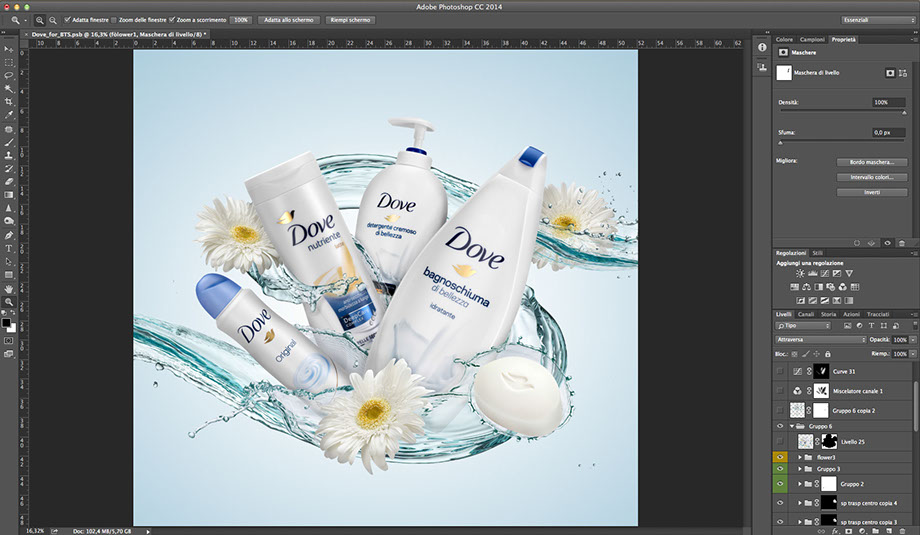Open the Attraversa blend mode dropdown
Viewport: 920px width, 535px height.
tap(820, 340)
